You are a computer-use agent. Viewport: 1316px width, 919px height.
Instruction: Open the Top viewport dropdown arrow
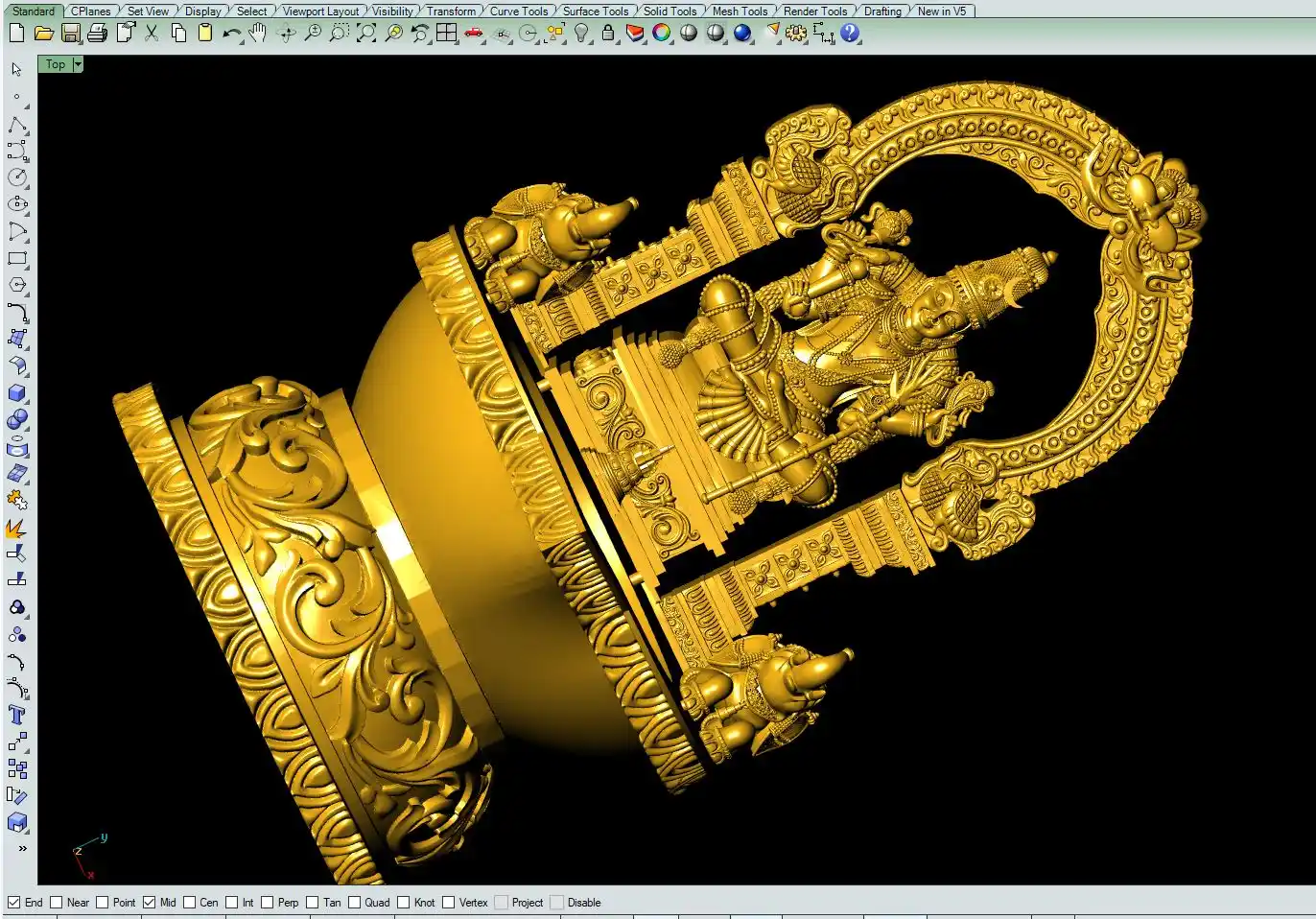(x=78, y=64)
